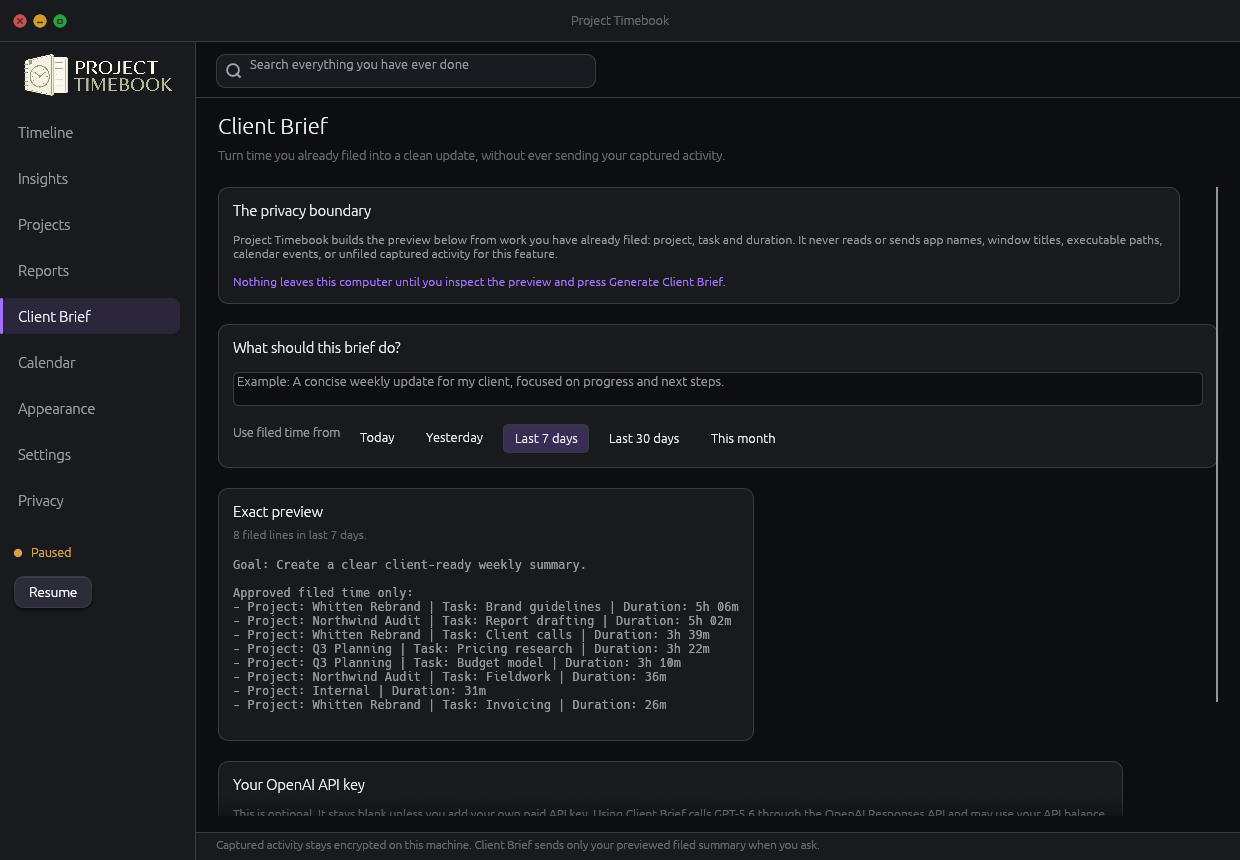
Task: Click the purple "Nothing leaves this computer" notice
Action: point(479,282)
